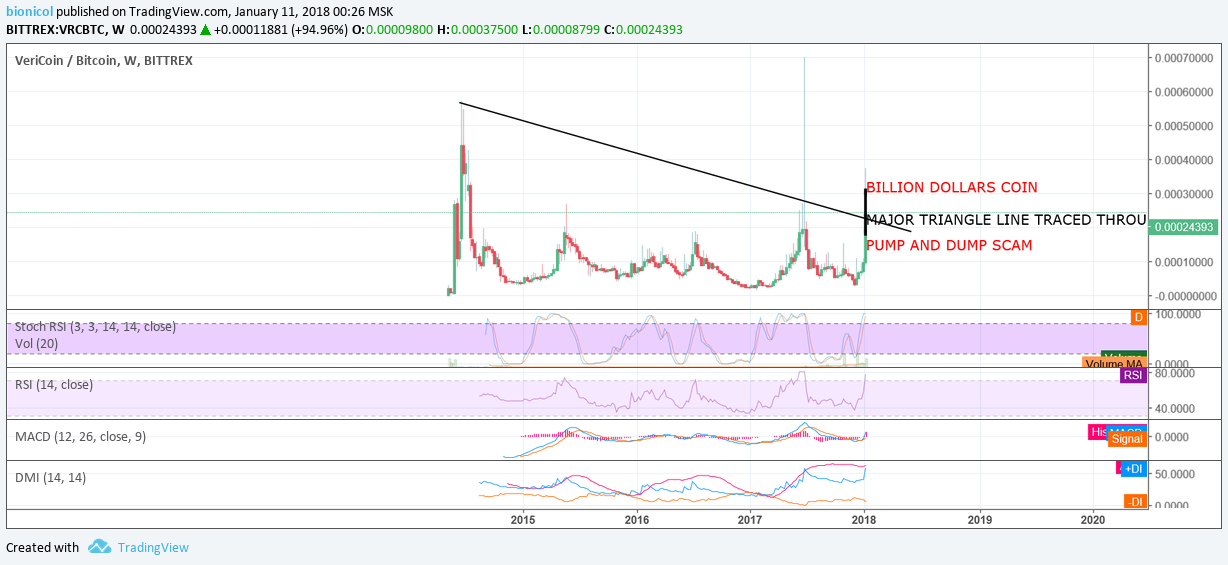Click the 50.0000 DMI axis value
Image resolution: width=1228 pixels, height=565 pixels.
(x=1176, y=473)
